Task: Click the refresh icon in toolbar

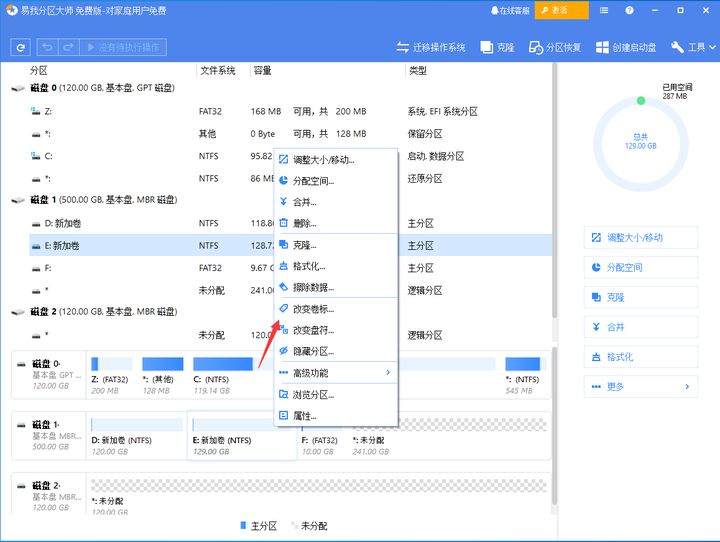Action: point(20,47)
